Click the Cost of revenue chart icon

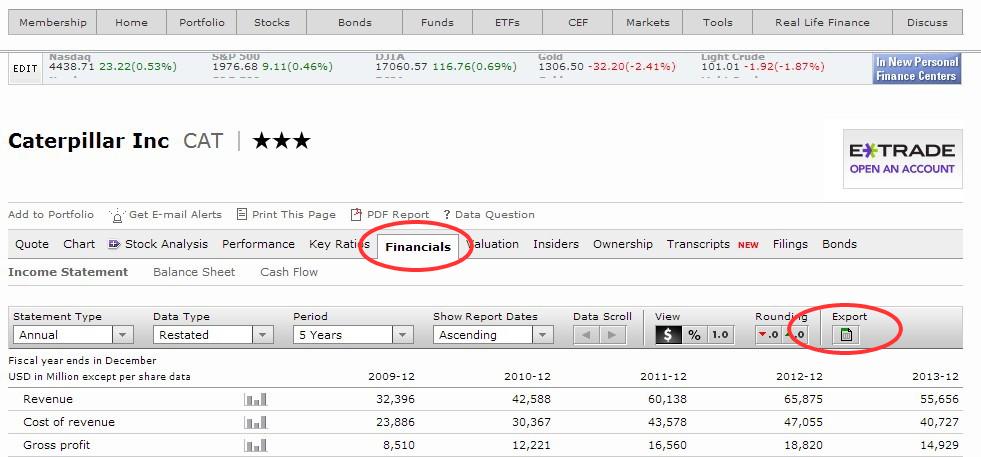click(x=255, y=423)
